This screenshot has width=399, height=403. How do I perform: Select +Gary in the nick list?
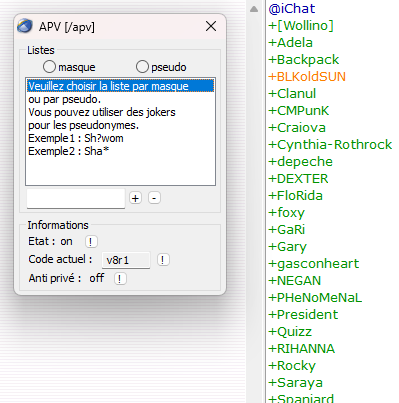tap(287, 247)
